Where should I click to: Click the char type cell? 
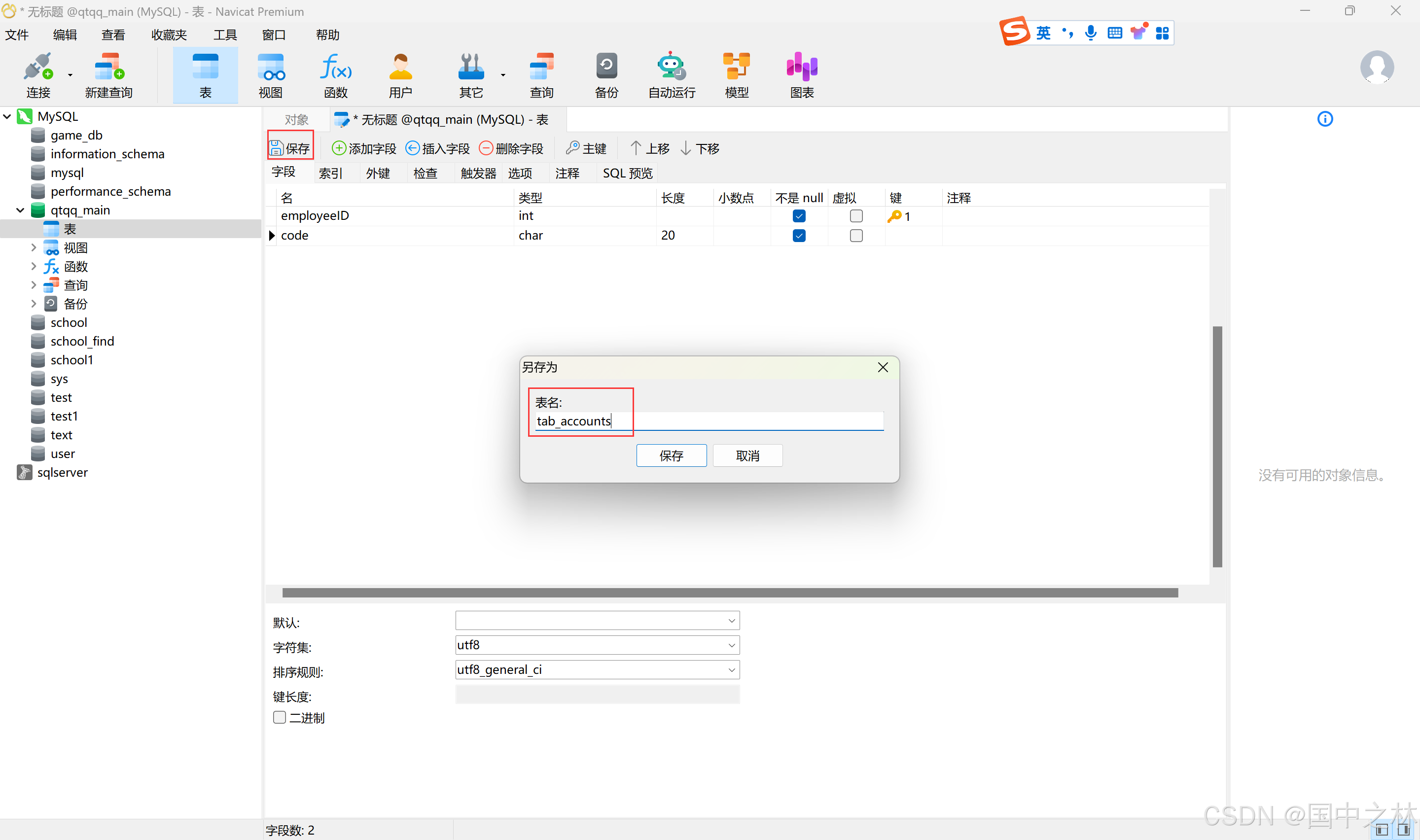(x=586, y=236)
